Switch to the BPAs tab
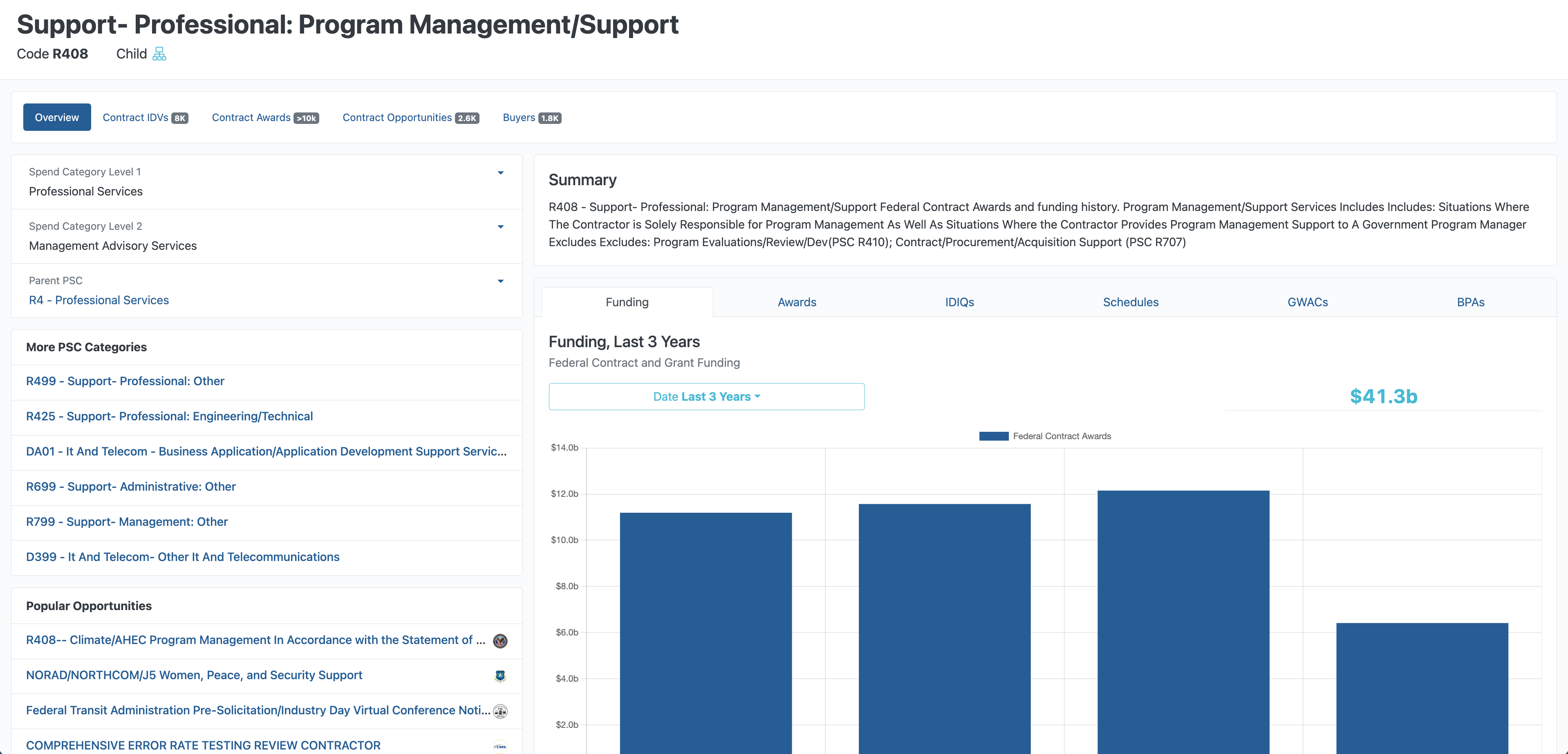Screen dimensions: 1568x754 tap(1470, 302)
